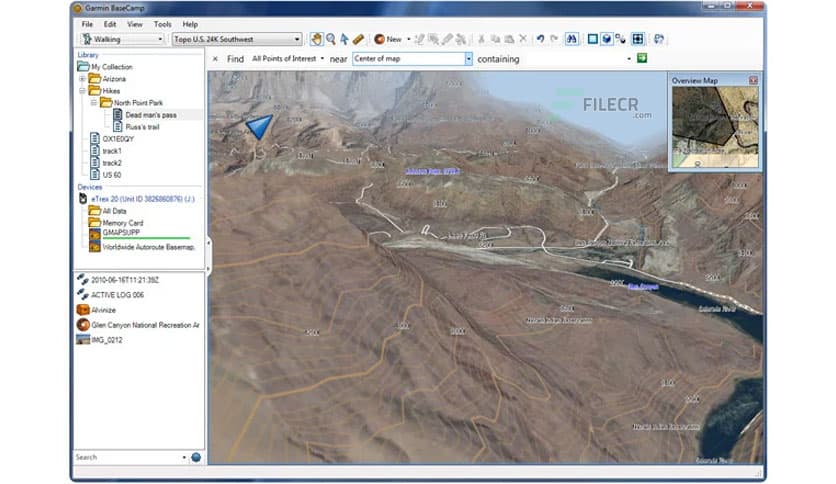The height and width of the screenshot is (484, 836).
Task: Open All Points of Interest dropdown
Action: [288, 59]
